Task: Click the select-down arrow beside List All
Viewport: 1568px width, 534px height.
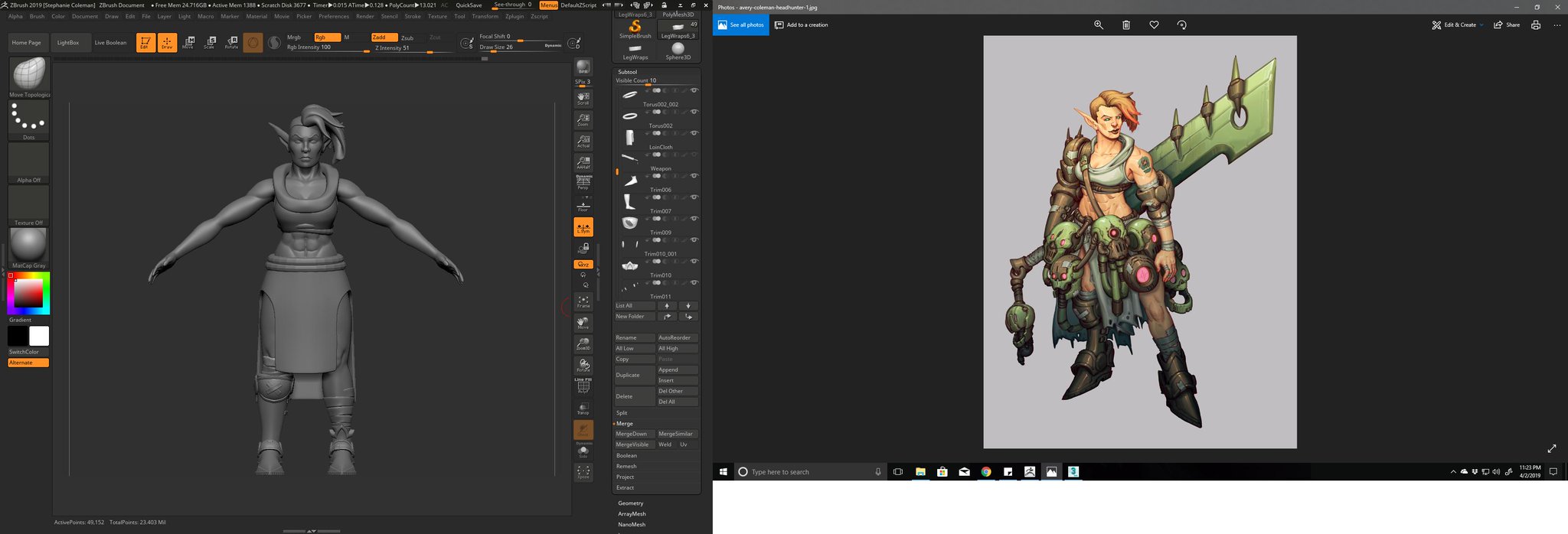Action: click(688, 306)
